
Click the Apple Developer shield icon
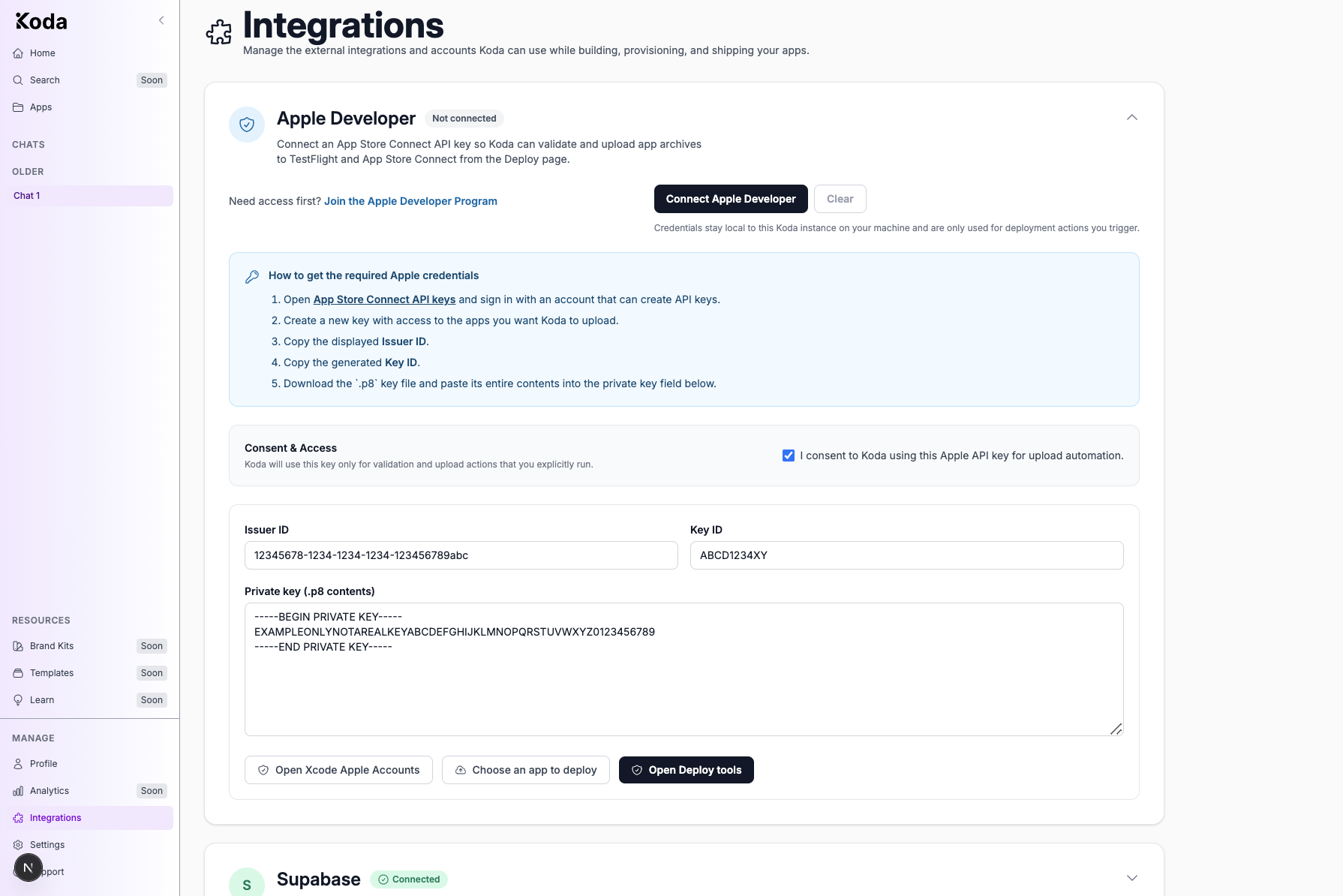(x=247, y=125)
